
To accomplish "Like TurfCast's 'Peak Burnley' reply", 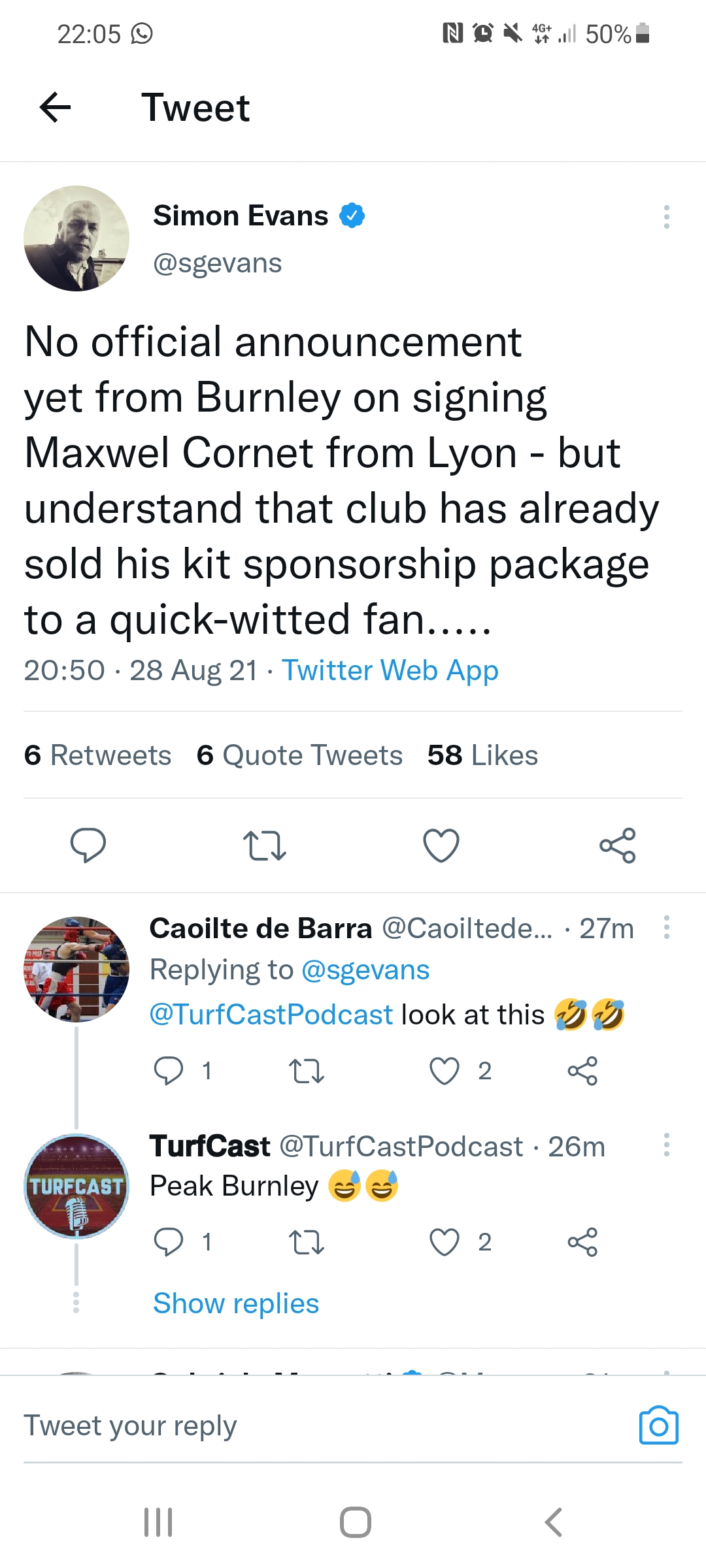I will pos(445,1242).
